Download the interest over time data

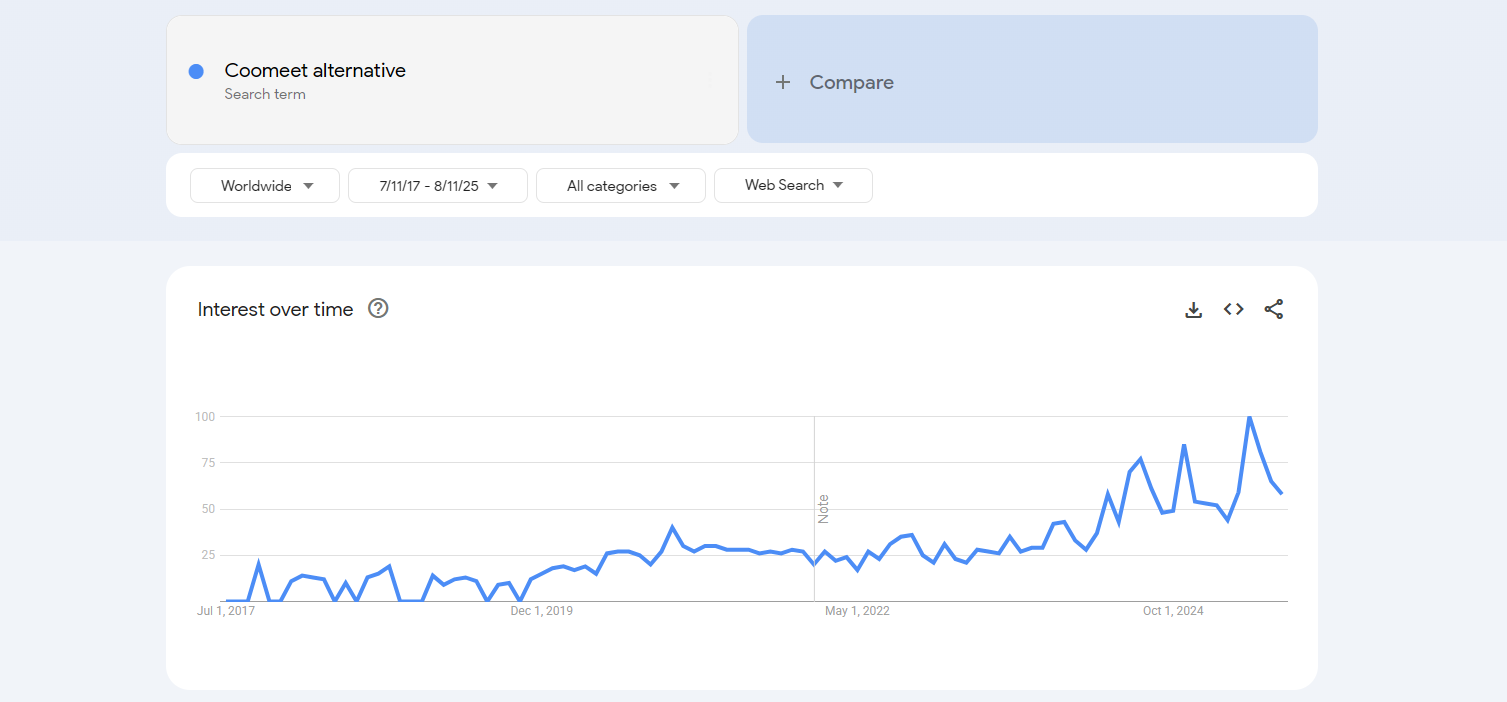tap(1193, 310)
